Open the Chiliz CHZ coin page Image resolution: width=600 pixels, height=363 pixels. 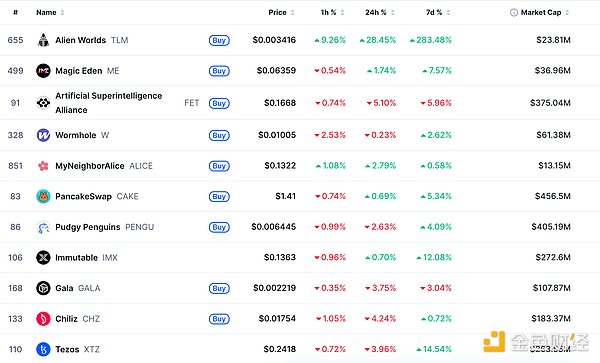point(77,319)
